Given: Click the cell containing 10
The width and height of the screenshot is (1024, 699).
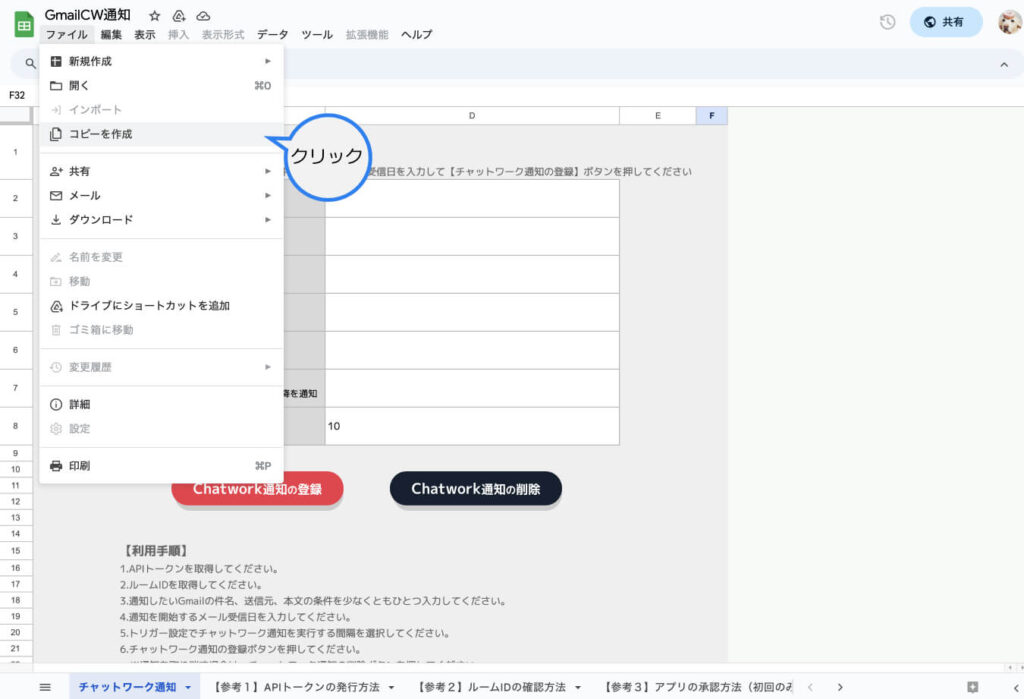Looking at the screenshot, I should [472, 426].
